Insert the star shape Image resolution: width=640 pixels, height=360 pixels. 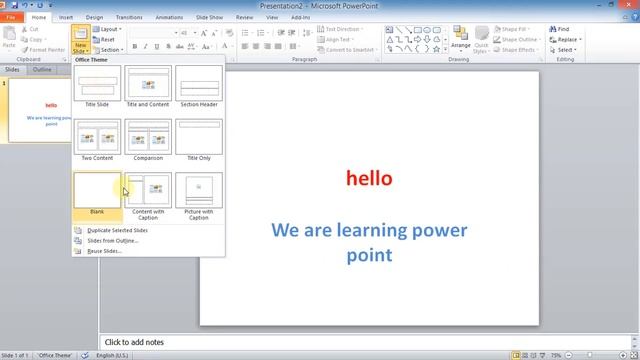[436, 49]
